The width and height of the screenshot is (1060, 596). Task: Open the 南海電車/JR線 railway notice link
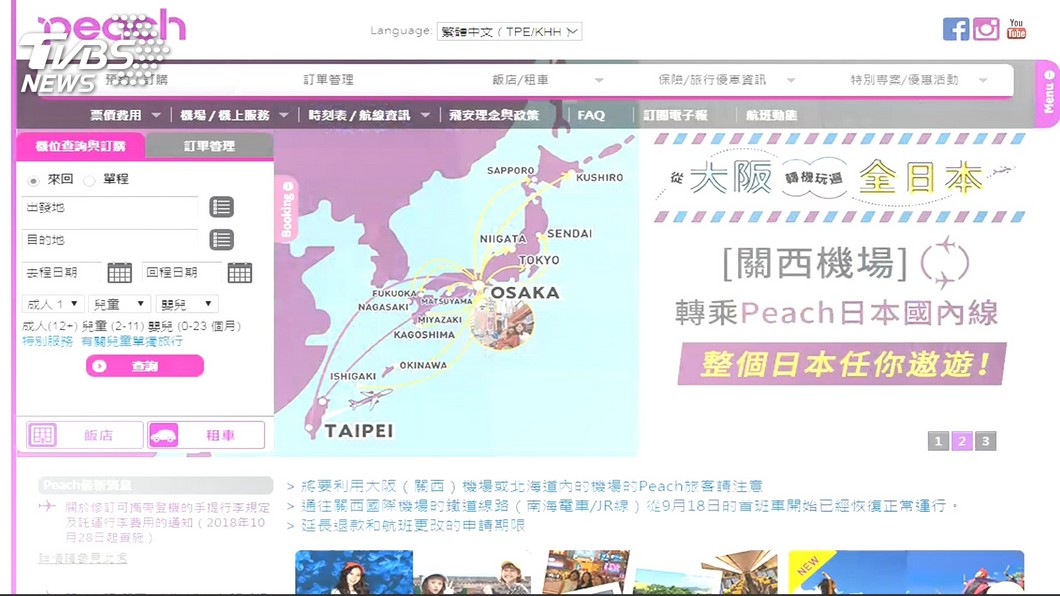coord(629,505)
